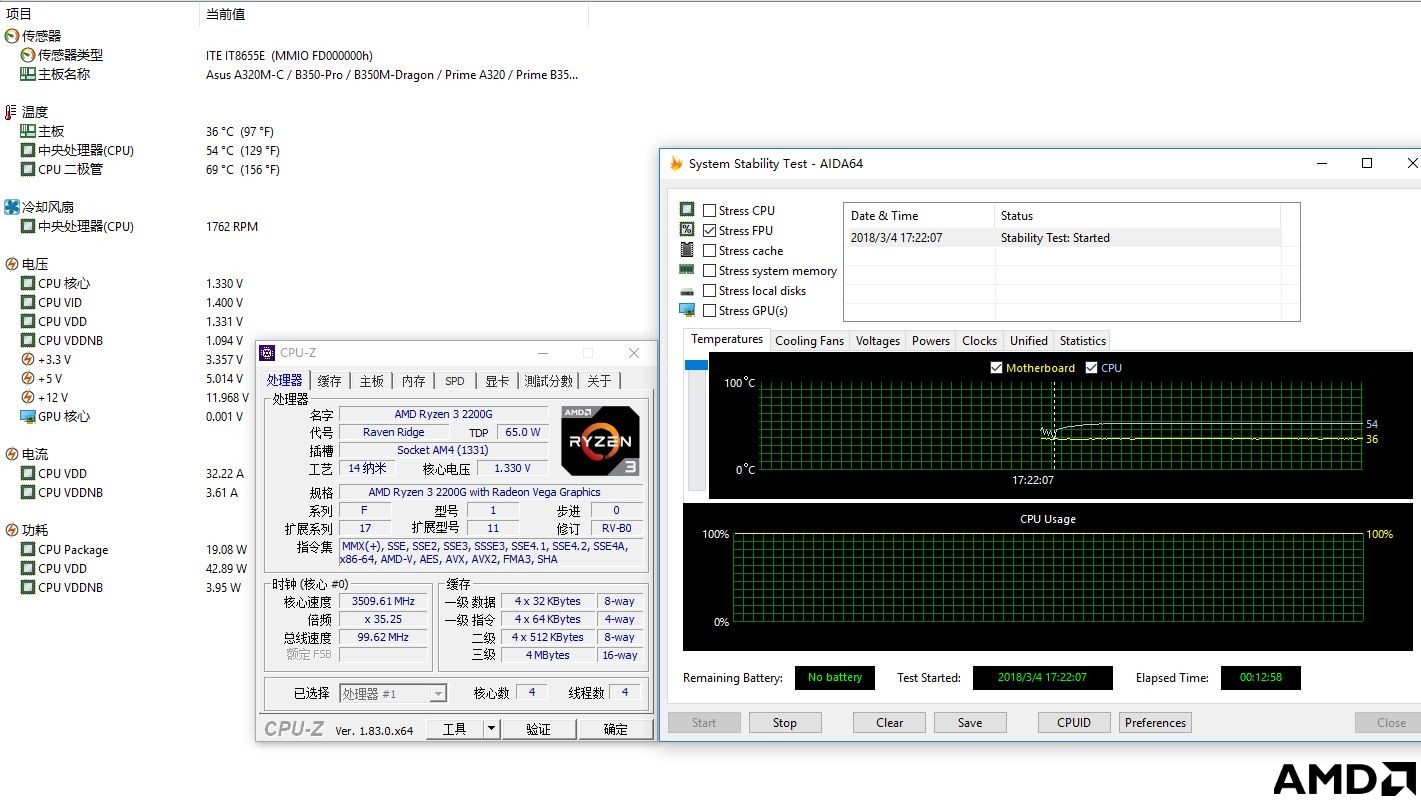Viewport: 1421px width, 802px height.
Task: Uncheck the Stress FPU checkbox
Action: (709, 230)
